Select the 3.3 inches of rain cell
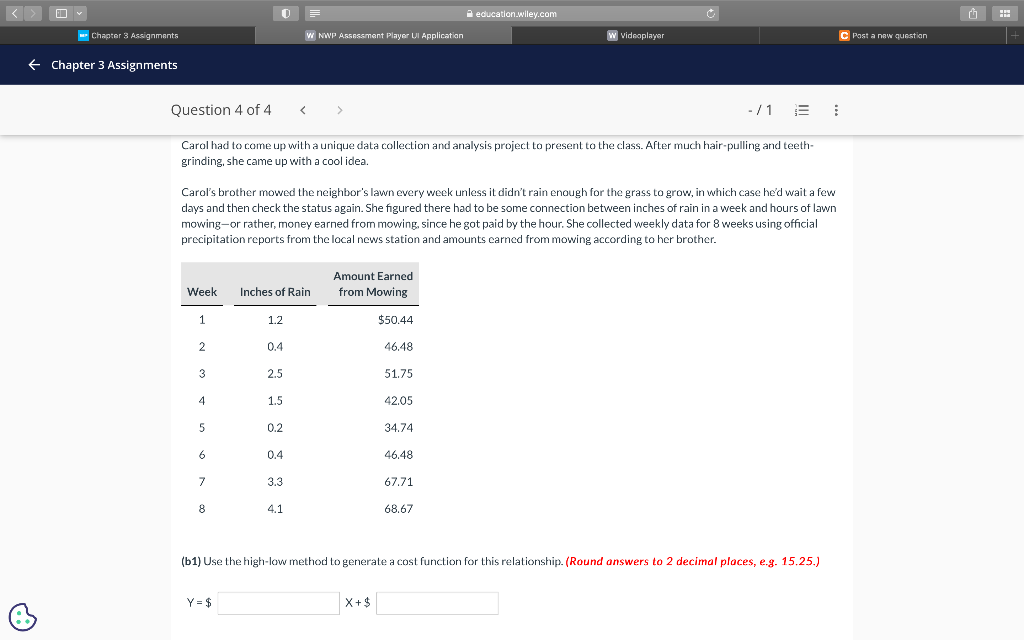The height and width of the screenshot is (640, 1024). point(275,482)
